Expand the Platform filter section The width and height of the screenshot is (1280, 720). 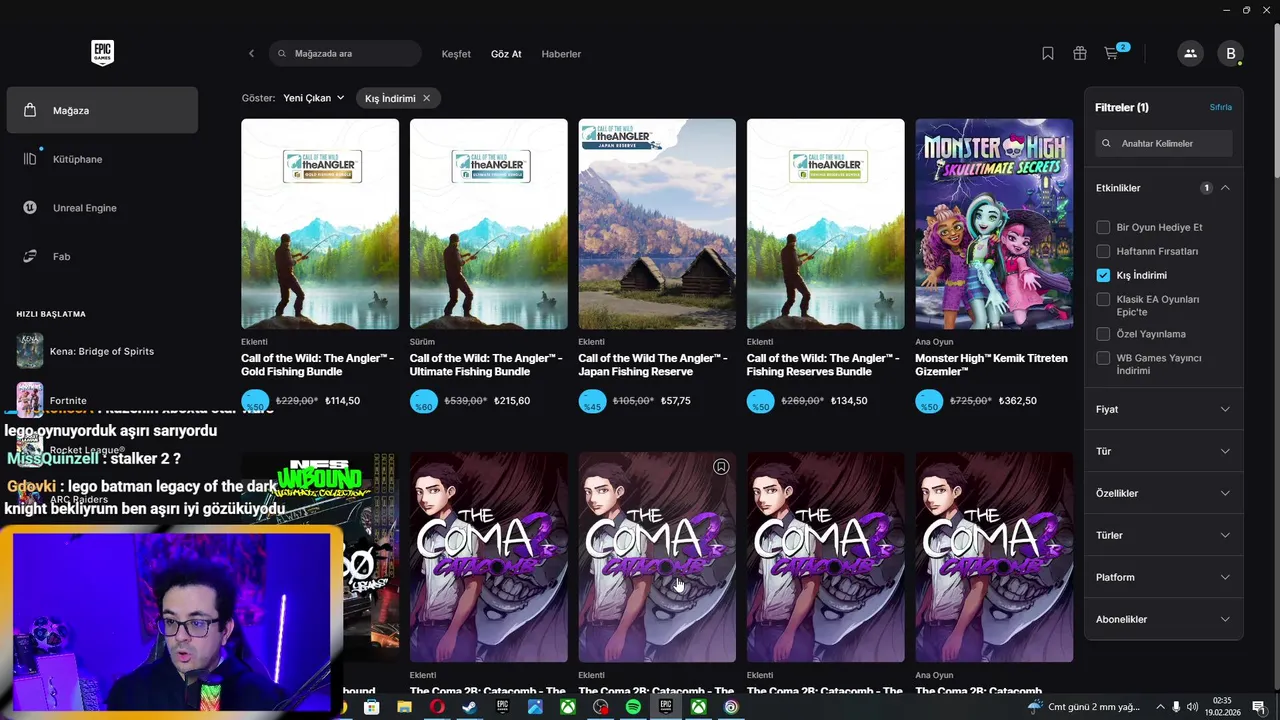point(1164,577)
